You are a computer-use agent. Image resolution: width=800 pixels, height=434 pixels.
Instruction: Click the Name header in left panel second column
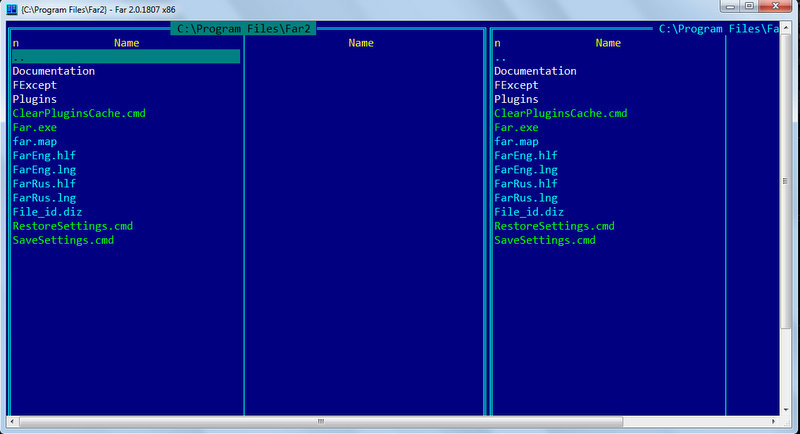361,43
